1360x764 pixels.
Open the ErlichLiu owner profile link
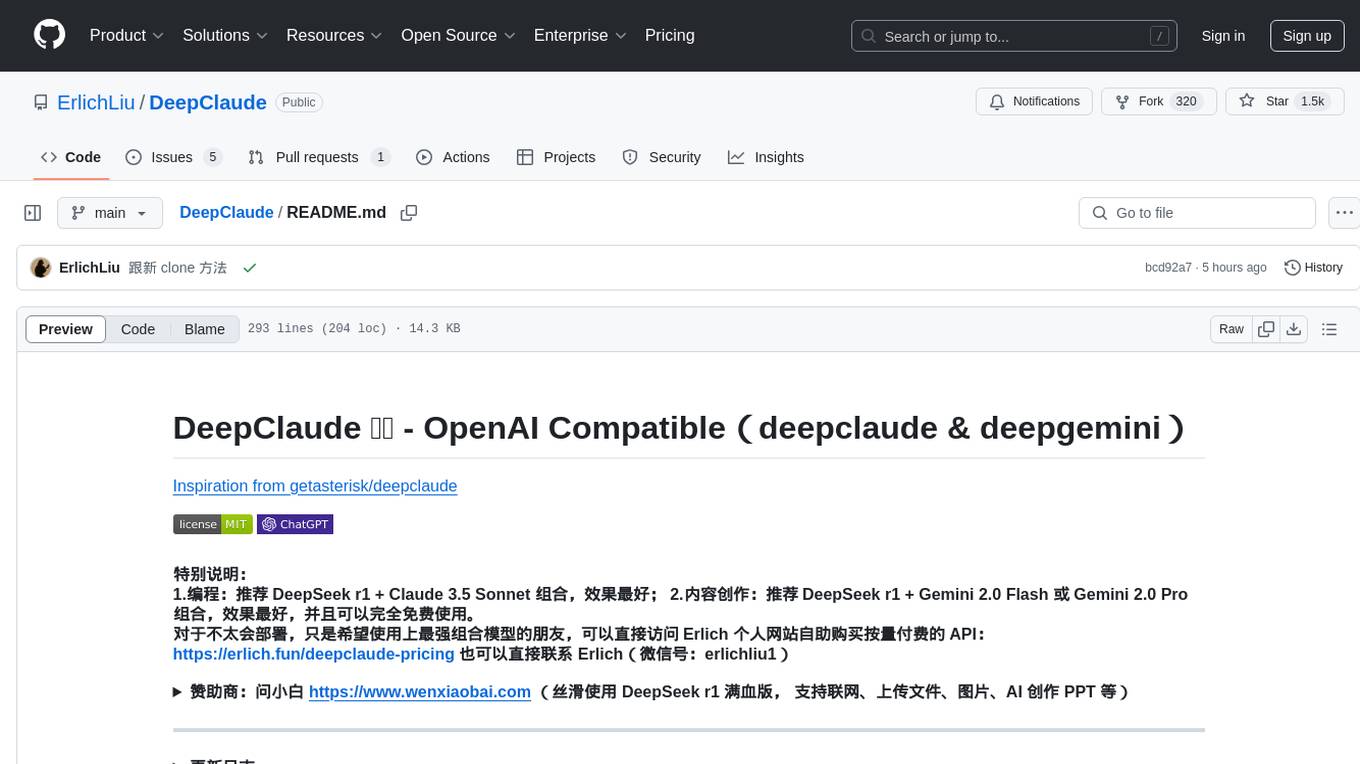pos(96,102)
